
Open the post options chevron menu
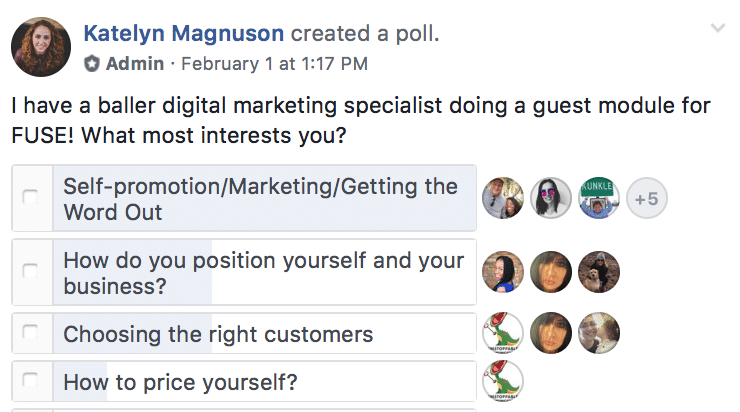717,29
